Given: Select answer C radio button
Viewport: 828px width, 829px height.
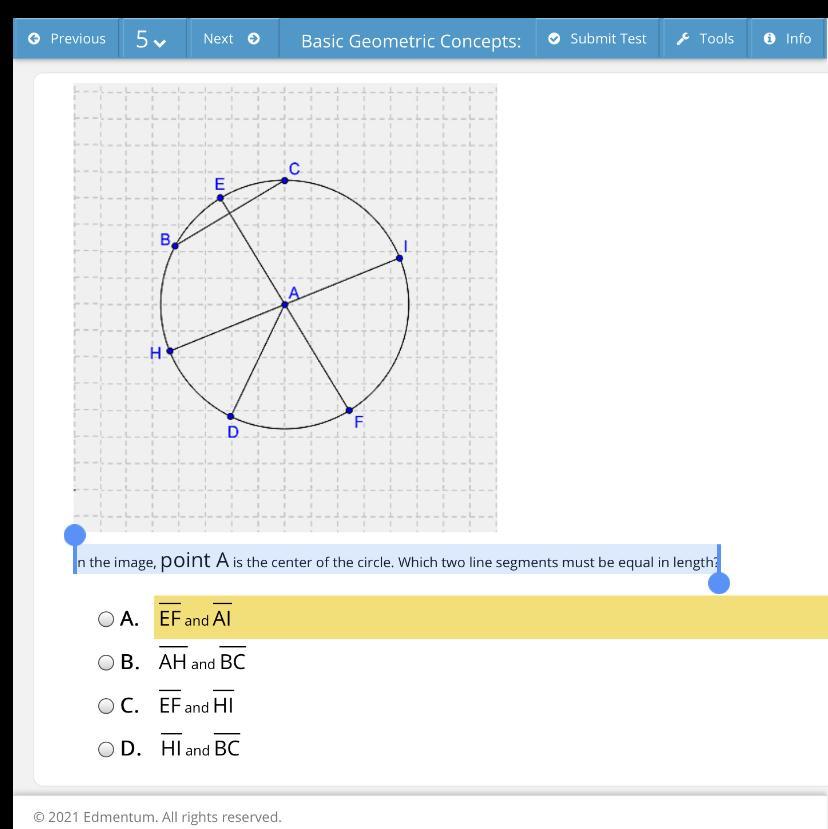Looking at the screenshot, I should coord(106,706).
